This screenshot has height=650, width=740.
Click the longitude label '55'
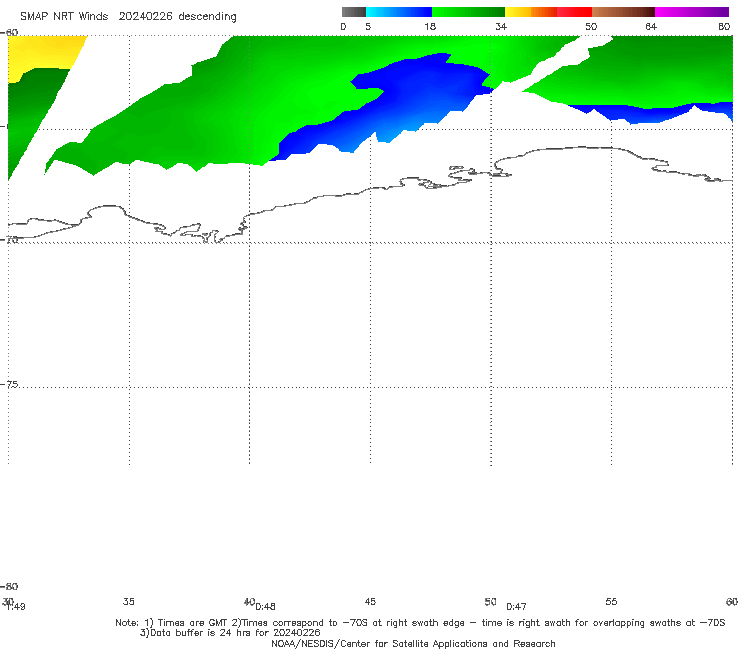pyautogui.click(x=611, y=601)
